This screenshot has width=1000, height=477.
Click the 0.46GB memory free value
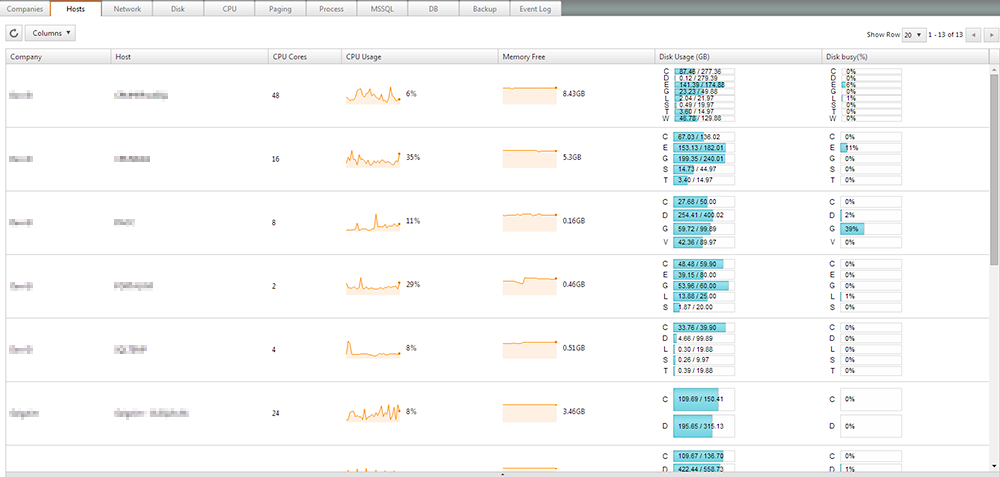[x=573, y=284]
